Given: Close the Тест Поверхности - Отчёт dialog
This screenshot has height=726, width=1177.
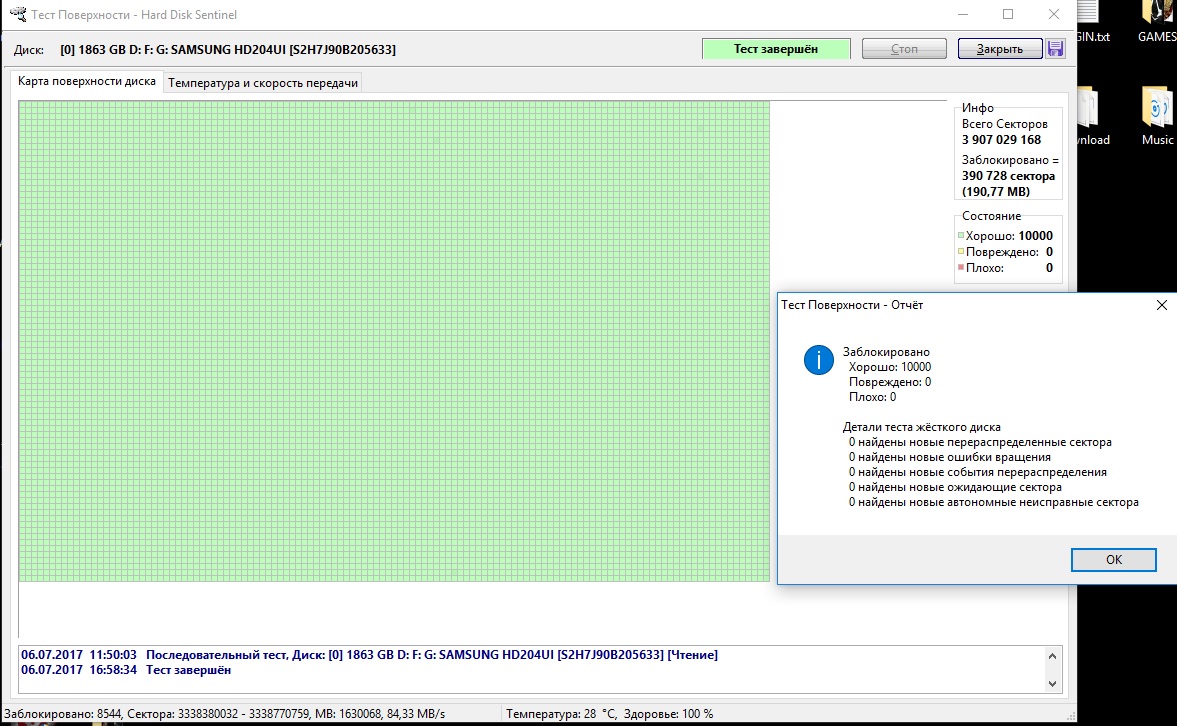Looking at the screenshot, I should tap(1161, 305).
